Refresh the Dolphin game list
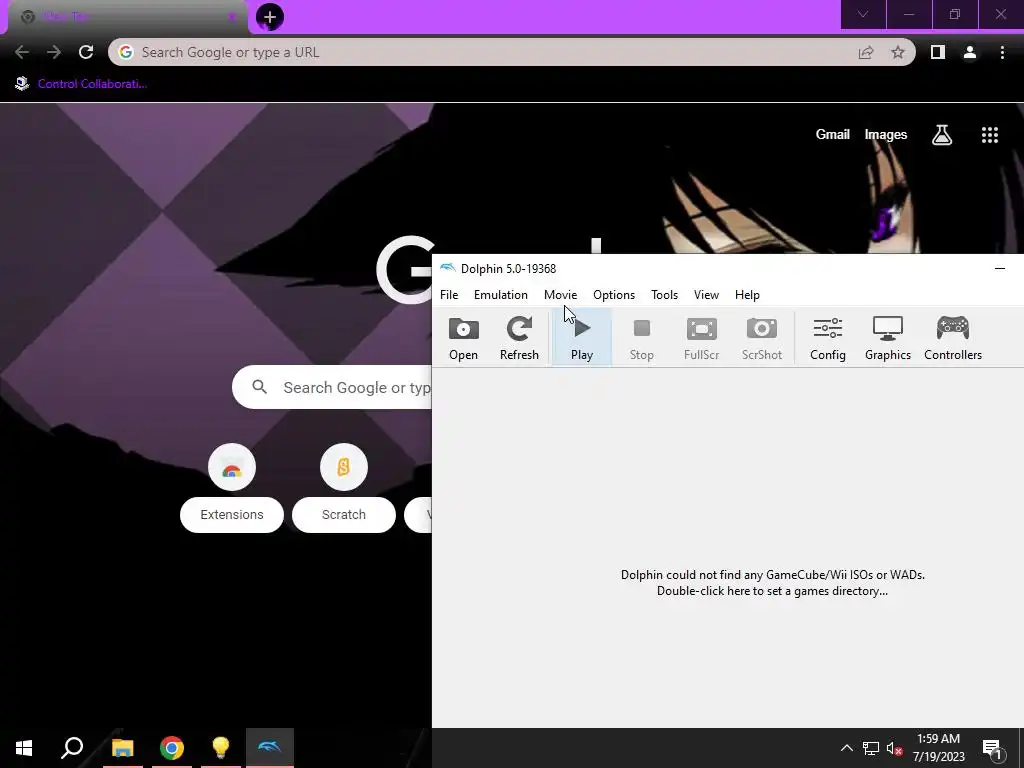The width and height of the screenshot is (1024, 768). tap(519, 338)
